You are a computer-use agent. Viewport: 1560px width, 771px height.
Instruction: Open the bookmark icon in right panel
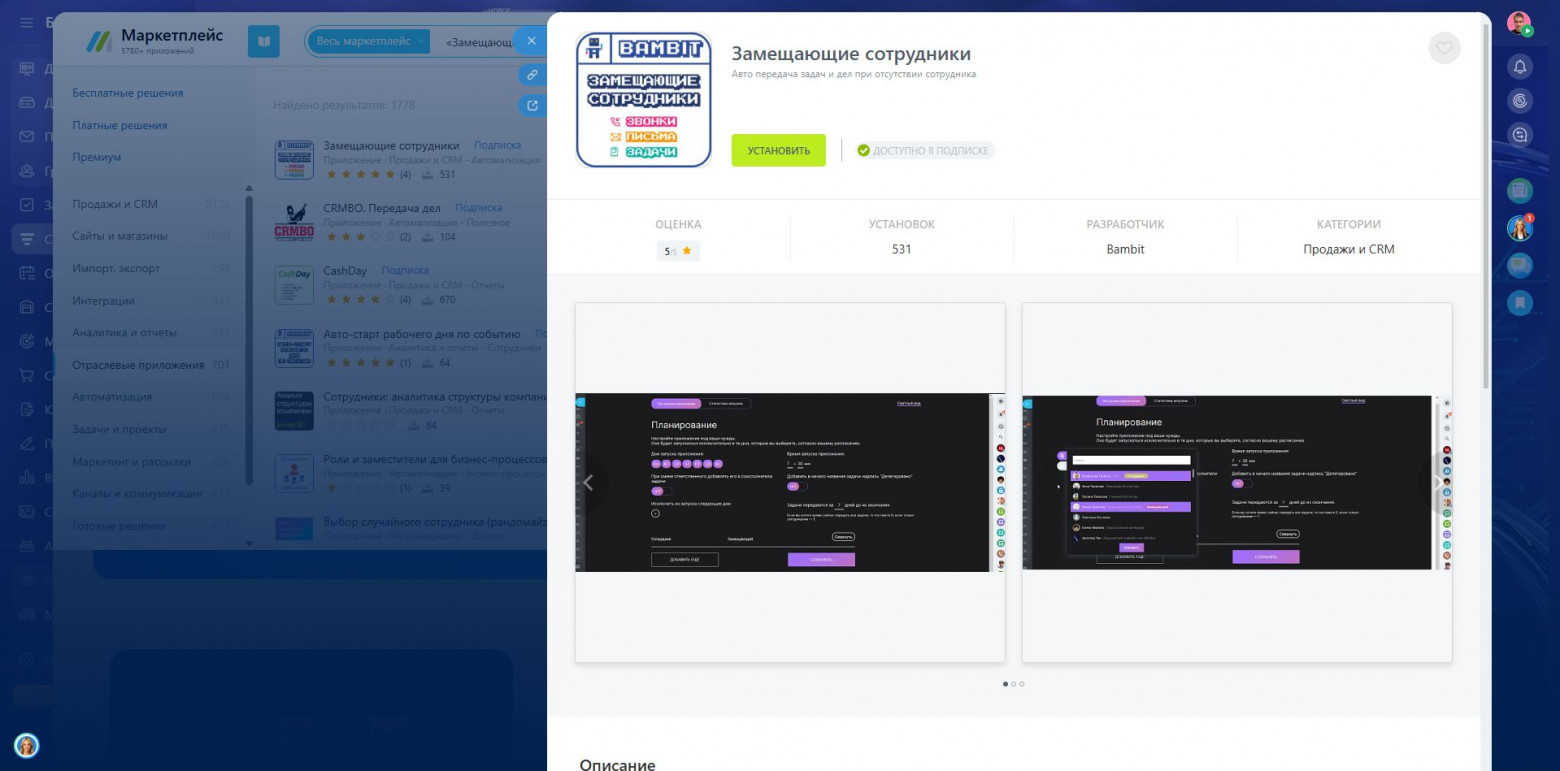click(1520, 302)
